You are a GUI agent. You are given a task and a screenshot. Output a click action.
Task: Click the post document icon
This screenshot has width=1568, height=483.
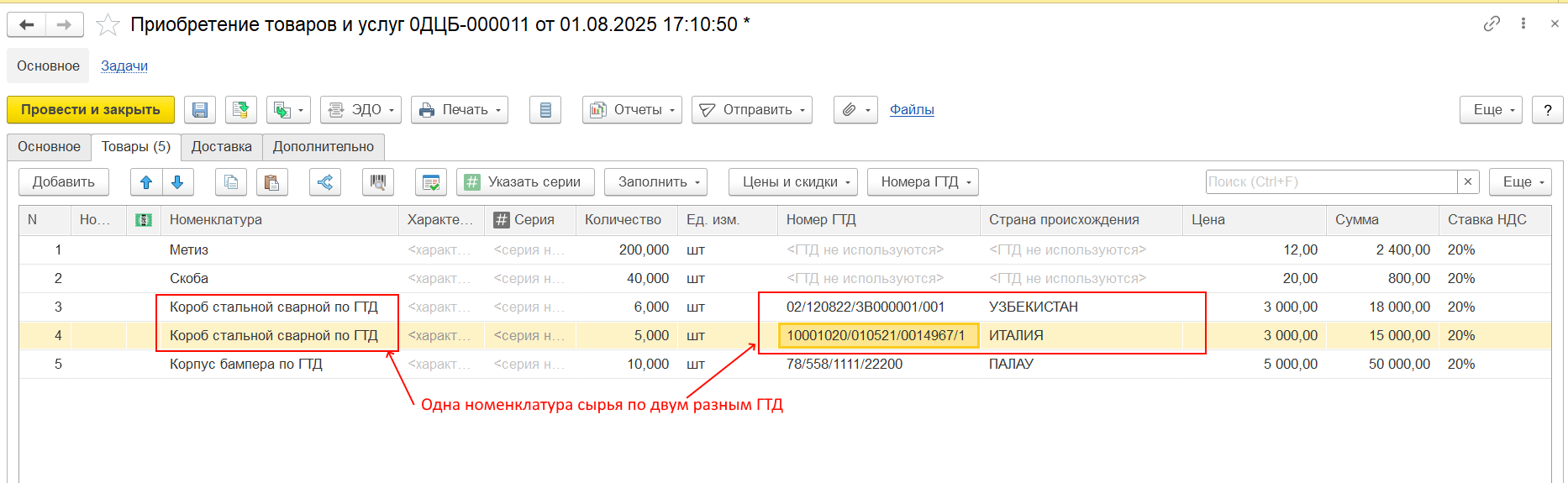(241, 110)
